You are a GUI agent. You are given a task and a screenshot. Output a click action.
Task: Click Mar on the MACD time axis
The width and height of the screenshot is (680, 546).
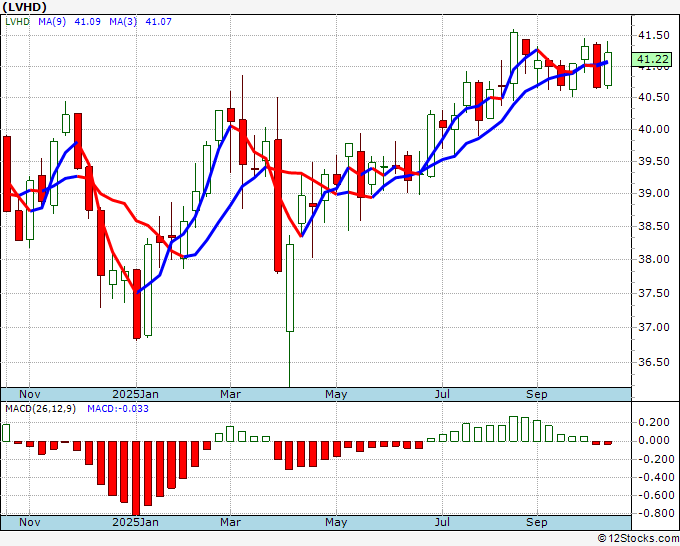coord(230,522)
